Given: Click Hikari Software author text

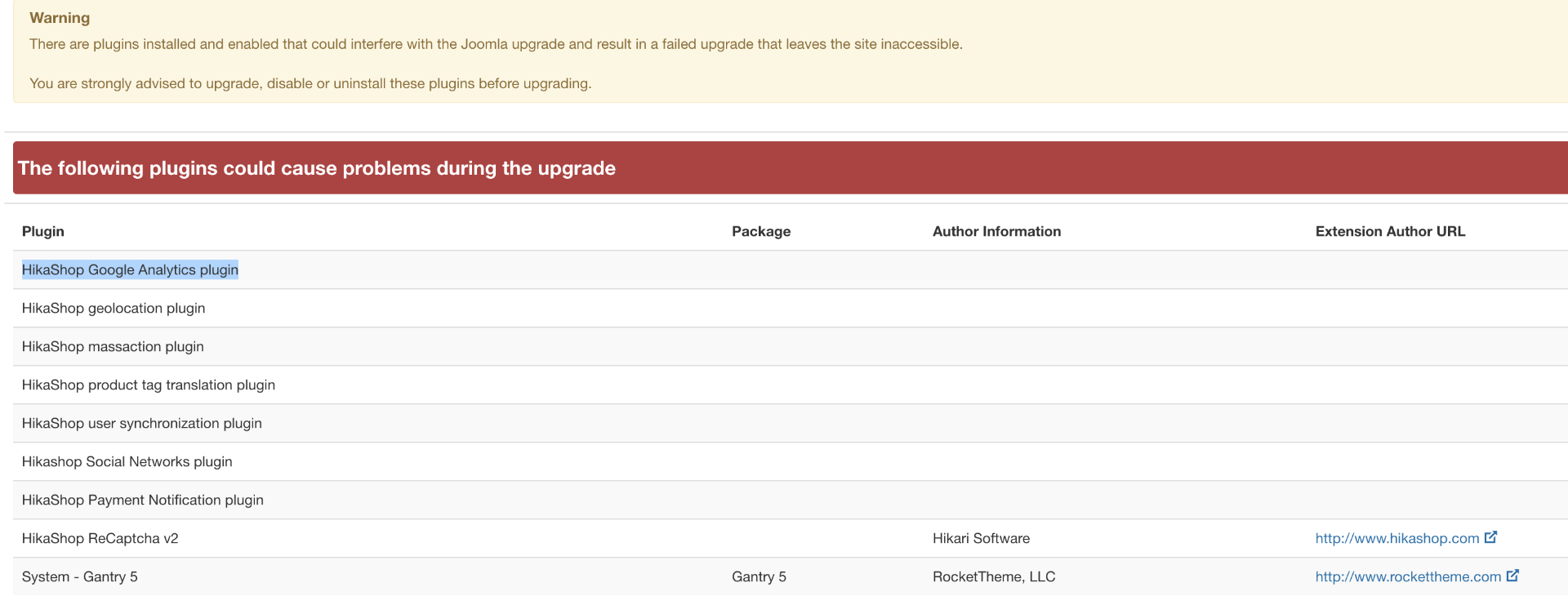Looking at the screenshot, I should (981, 539).
